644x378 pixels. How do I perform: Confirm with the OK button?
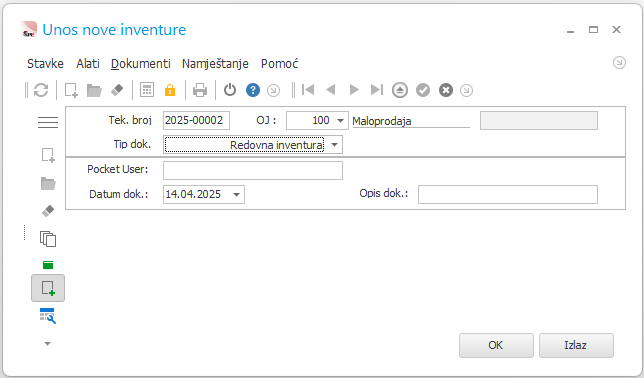pos(496,345)
